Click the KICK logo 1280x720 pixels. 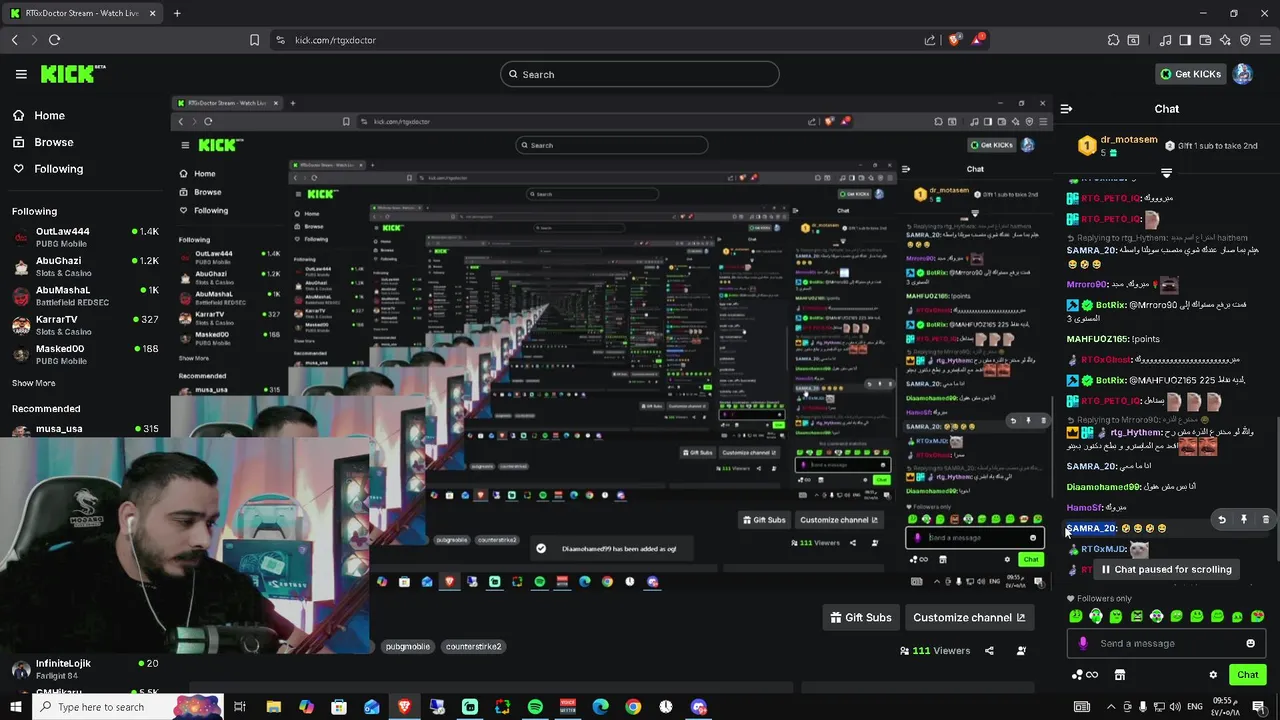(x=72, y=74)
